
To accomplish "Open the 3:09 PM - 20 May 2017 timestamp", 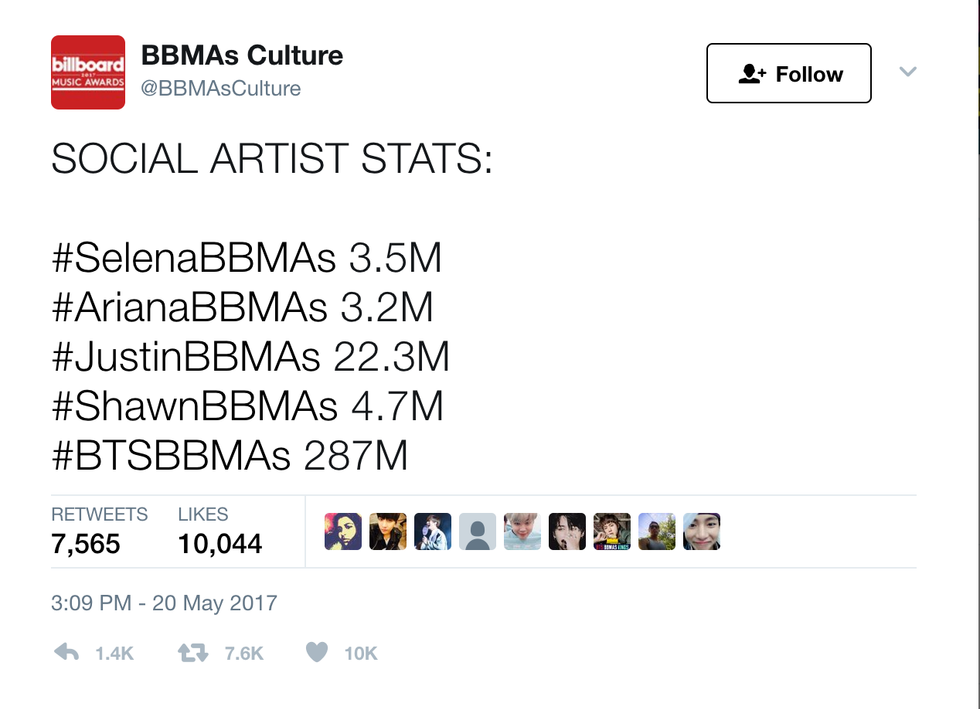I will [164, 604].
